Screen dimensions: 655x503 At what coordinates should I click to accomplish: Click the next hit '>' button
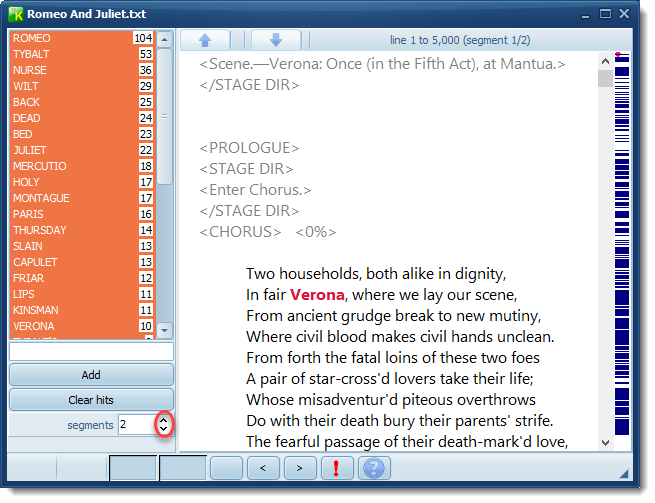coord(300,468)
